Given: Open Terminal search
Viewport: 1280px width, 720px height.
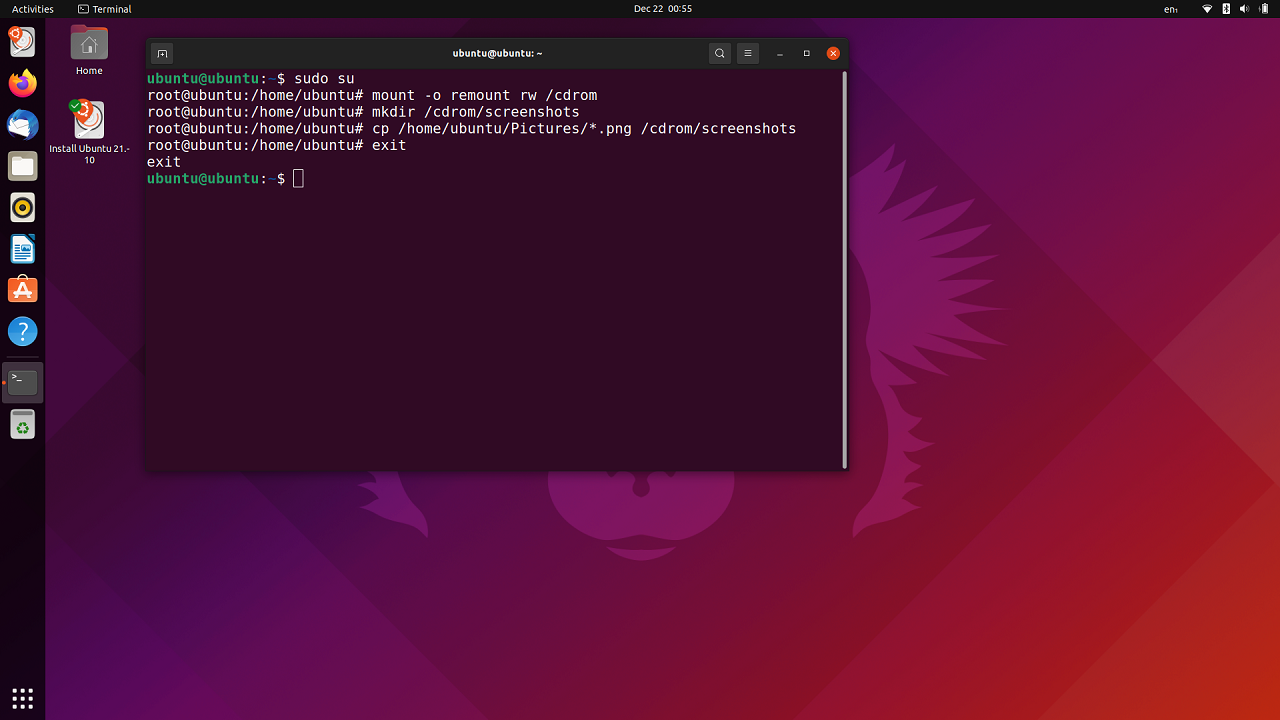Looking at the screenshot, I should 720,54.
